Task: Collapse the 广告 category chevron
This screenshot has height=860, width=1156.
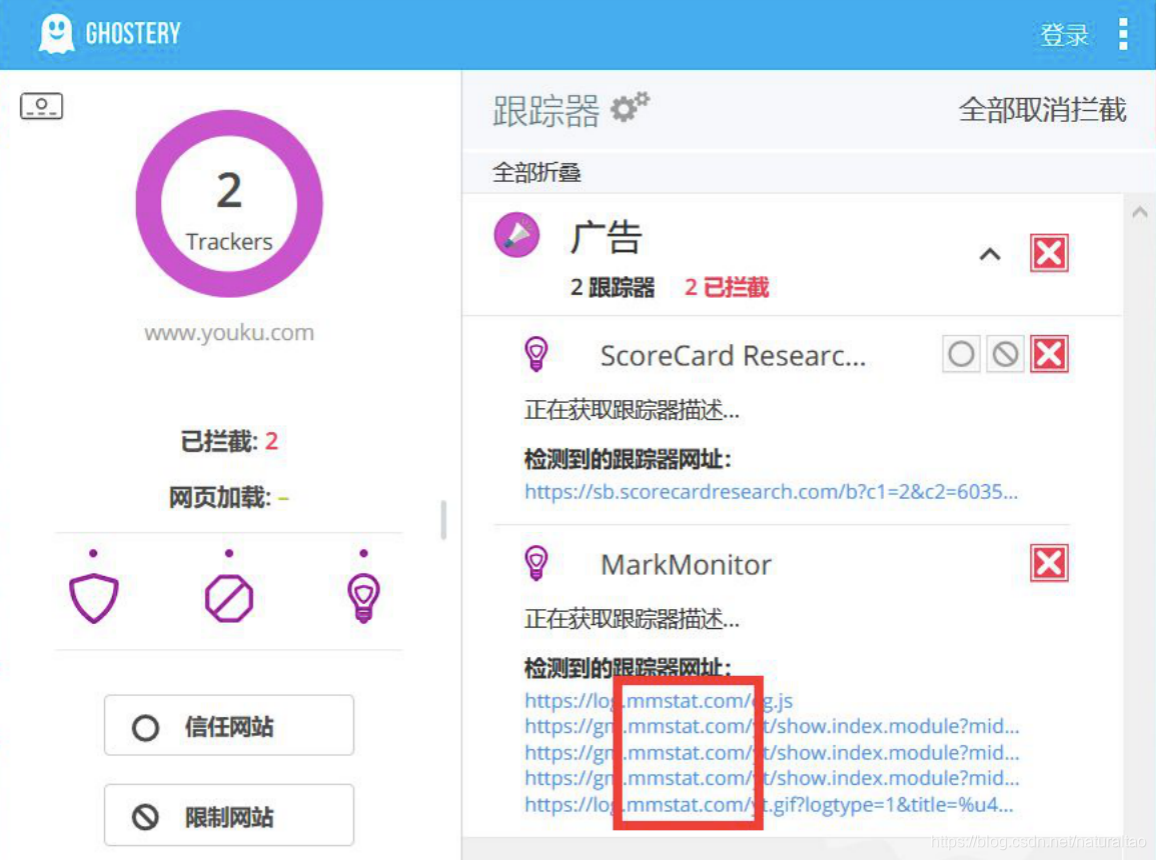Action: click(989, 254)
